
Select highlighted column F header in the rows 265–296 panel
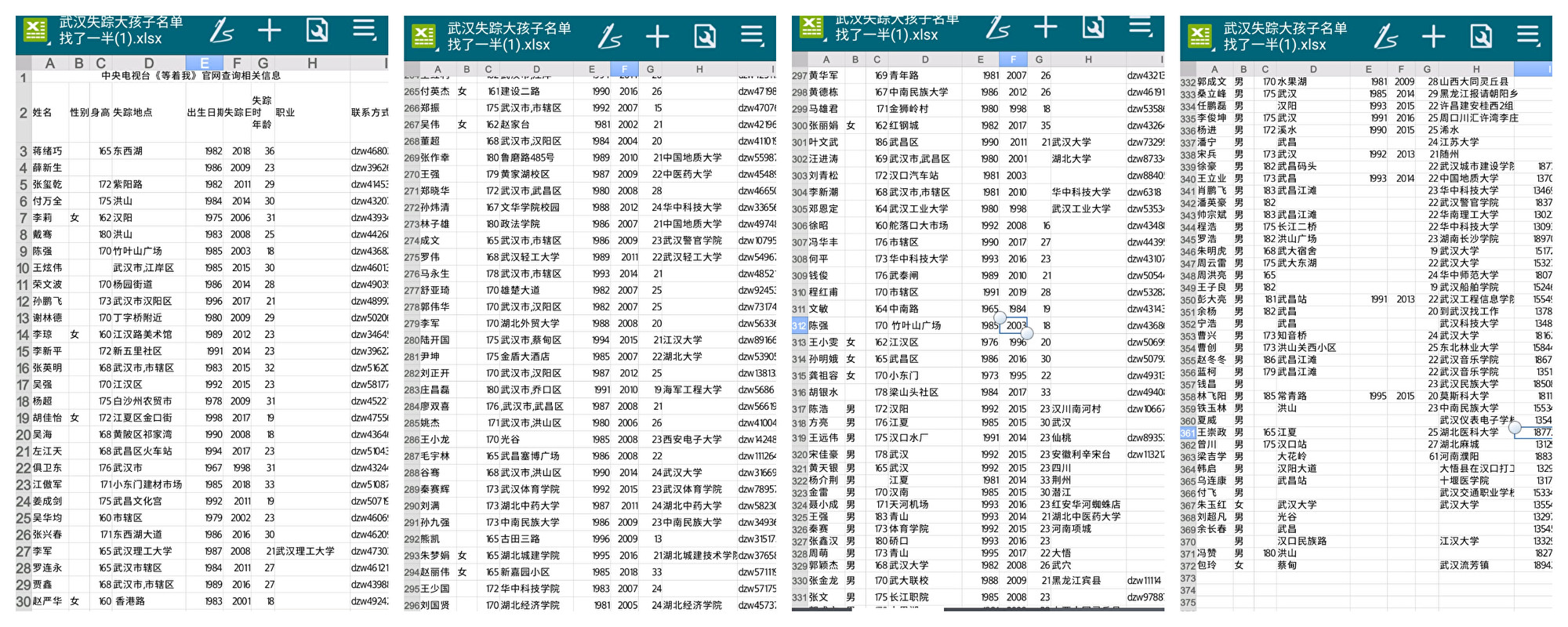pyautogui.click(x=624, y=69)
